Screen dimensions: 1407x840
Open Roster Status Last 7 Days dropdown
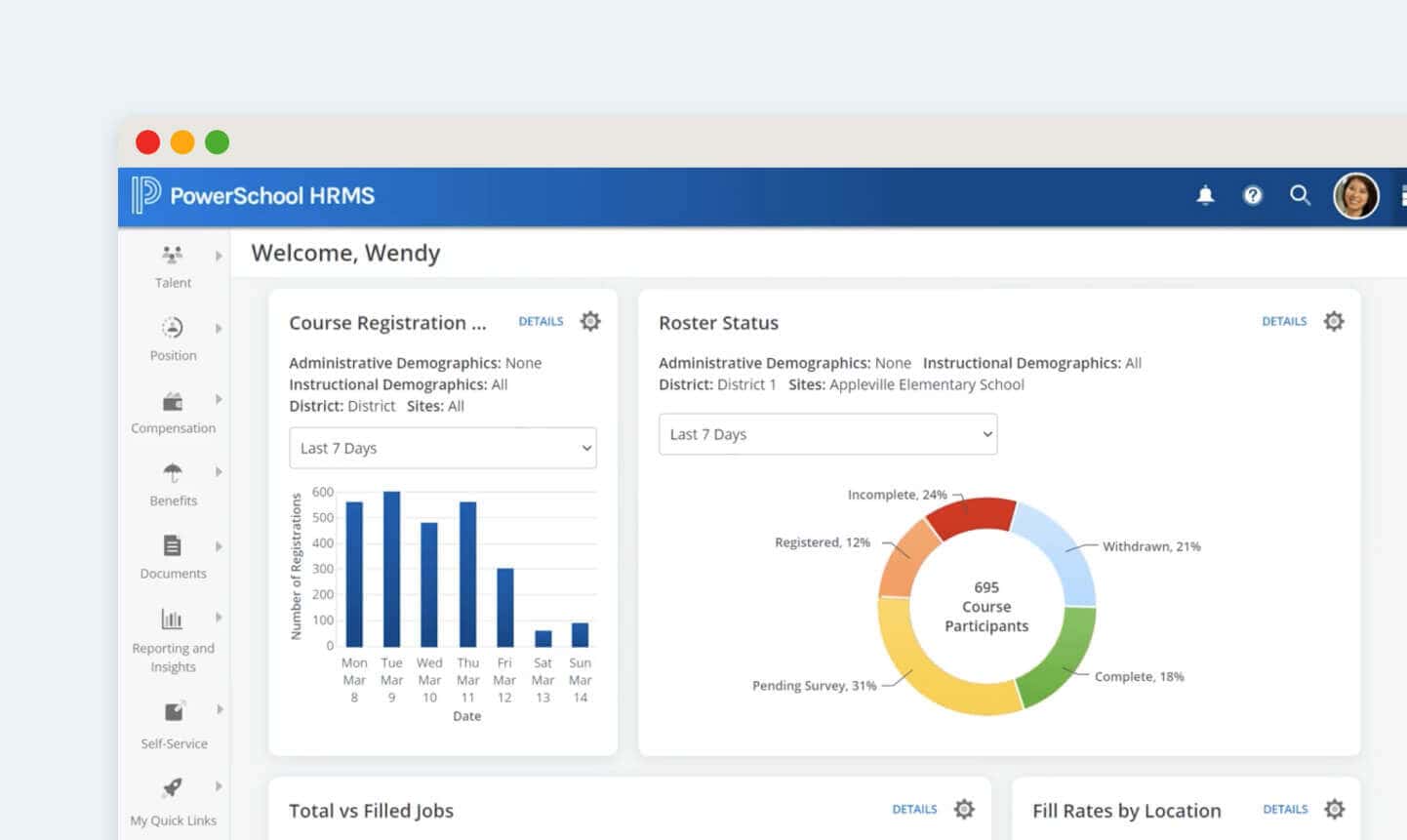pos(828,434)
